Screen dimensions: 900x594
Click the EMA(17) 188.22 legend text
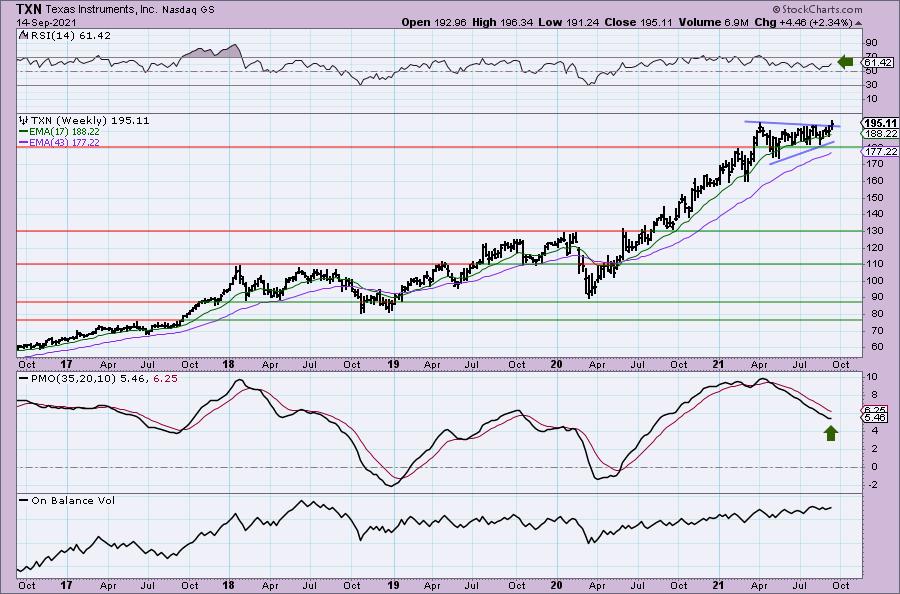tap(64, 131)
